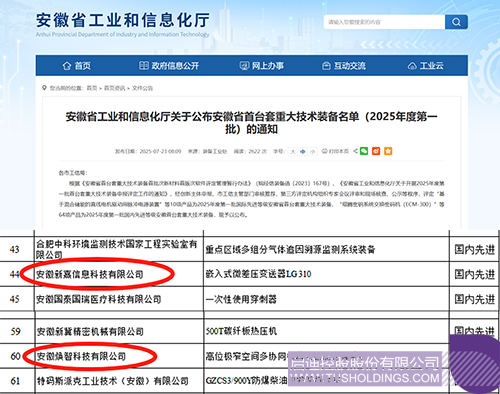This screenshot has width=500, height=394.
Task: Focus the site search input field
Action: pyautogui.click(x=384, y=22)
